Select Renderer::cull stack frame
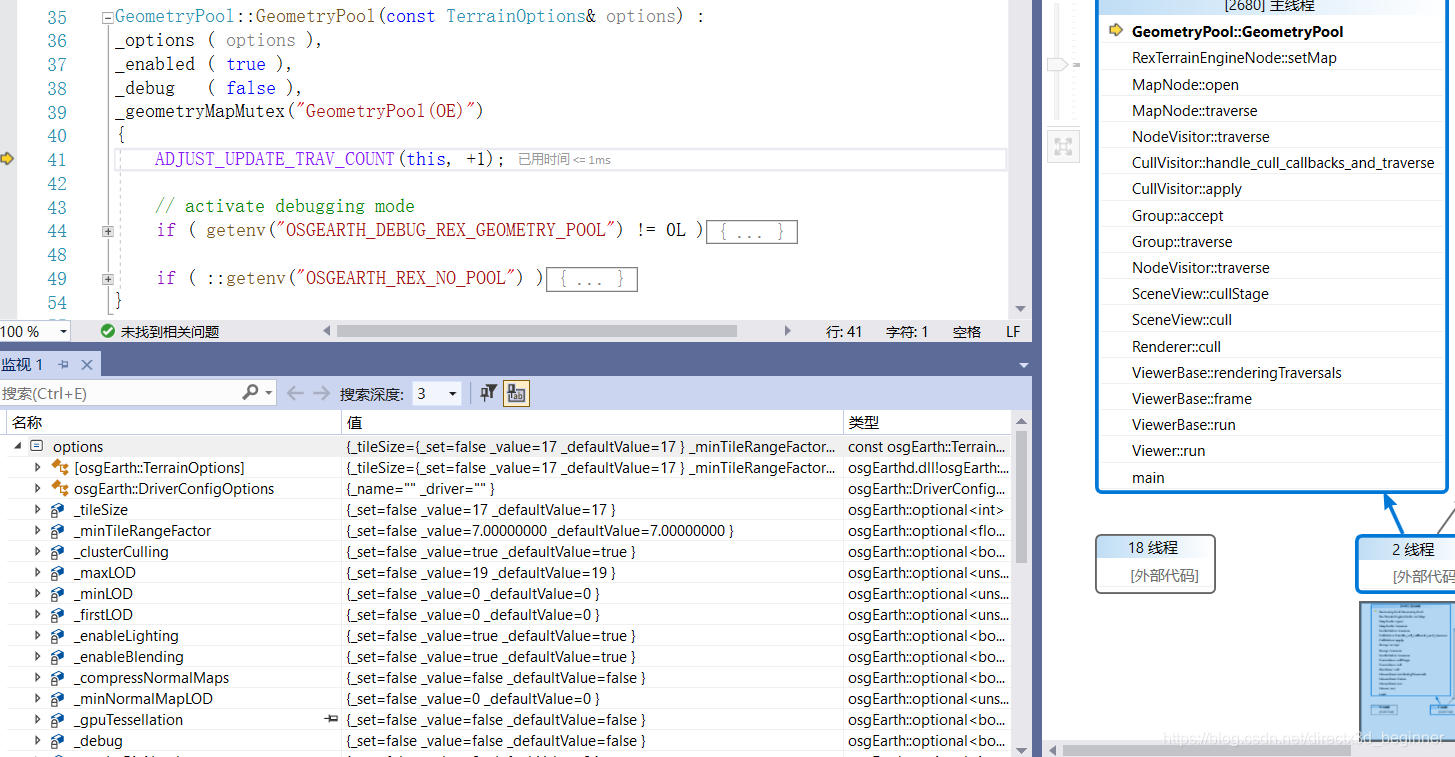 coord(1176,347)
